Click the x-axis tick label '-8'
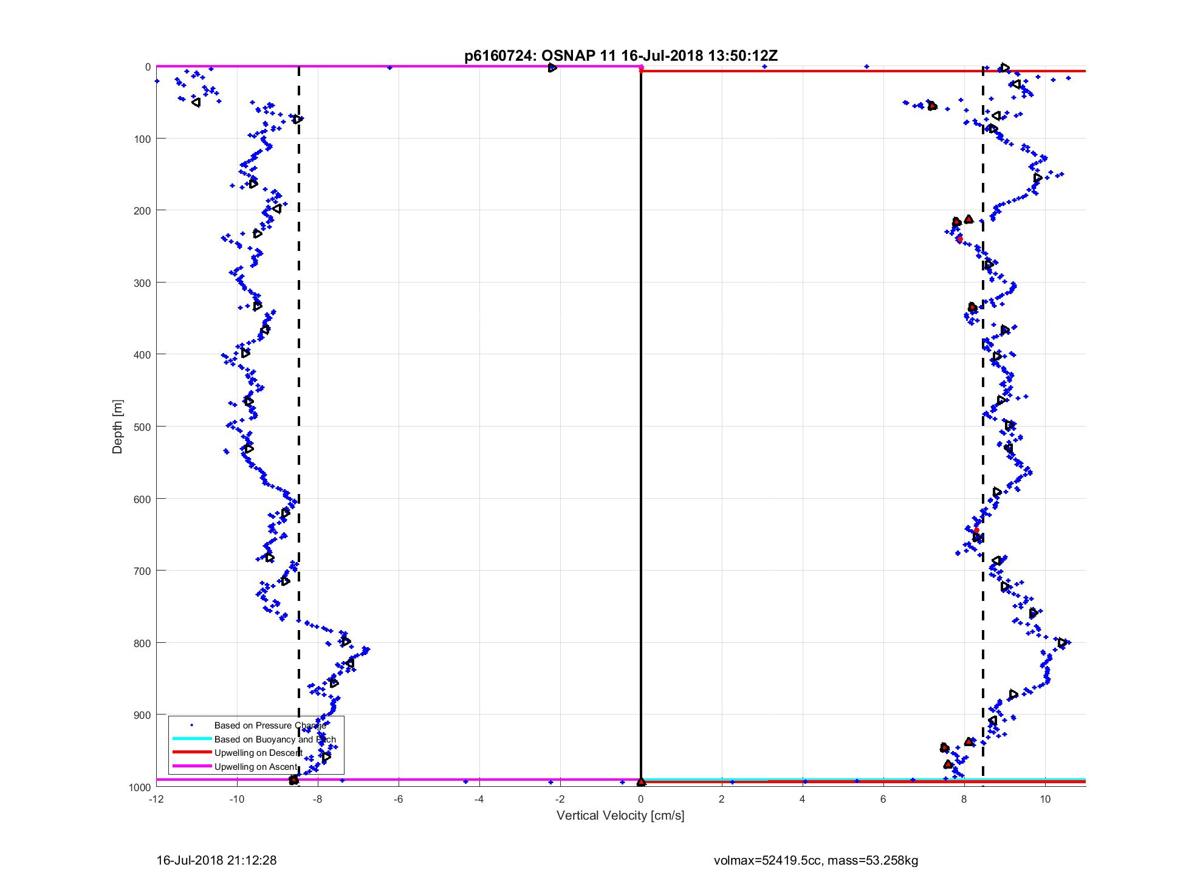 pyautogui.click(x=318, y=799)
